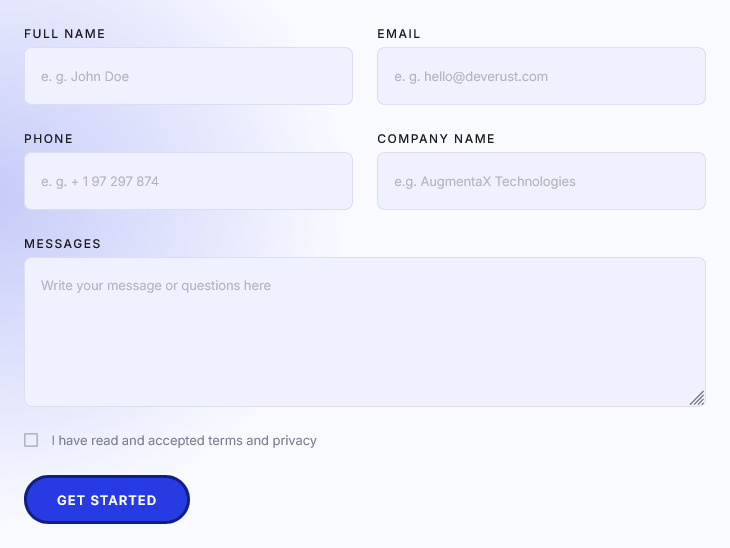Screen dimensions: 730x548
Task: Click inside the Messages text area
Action: [364, 340]
